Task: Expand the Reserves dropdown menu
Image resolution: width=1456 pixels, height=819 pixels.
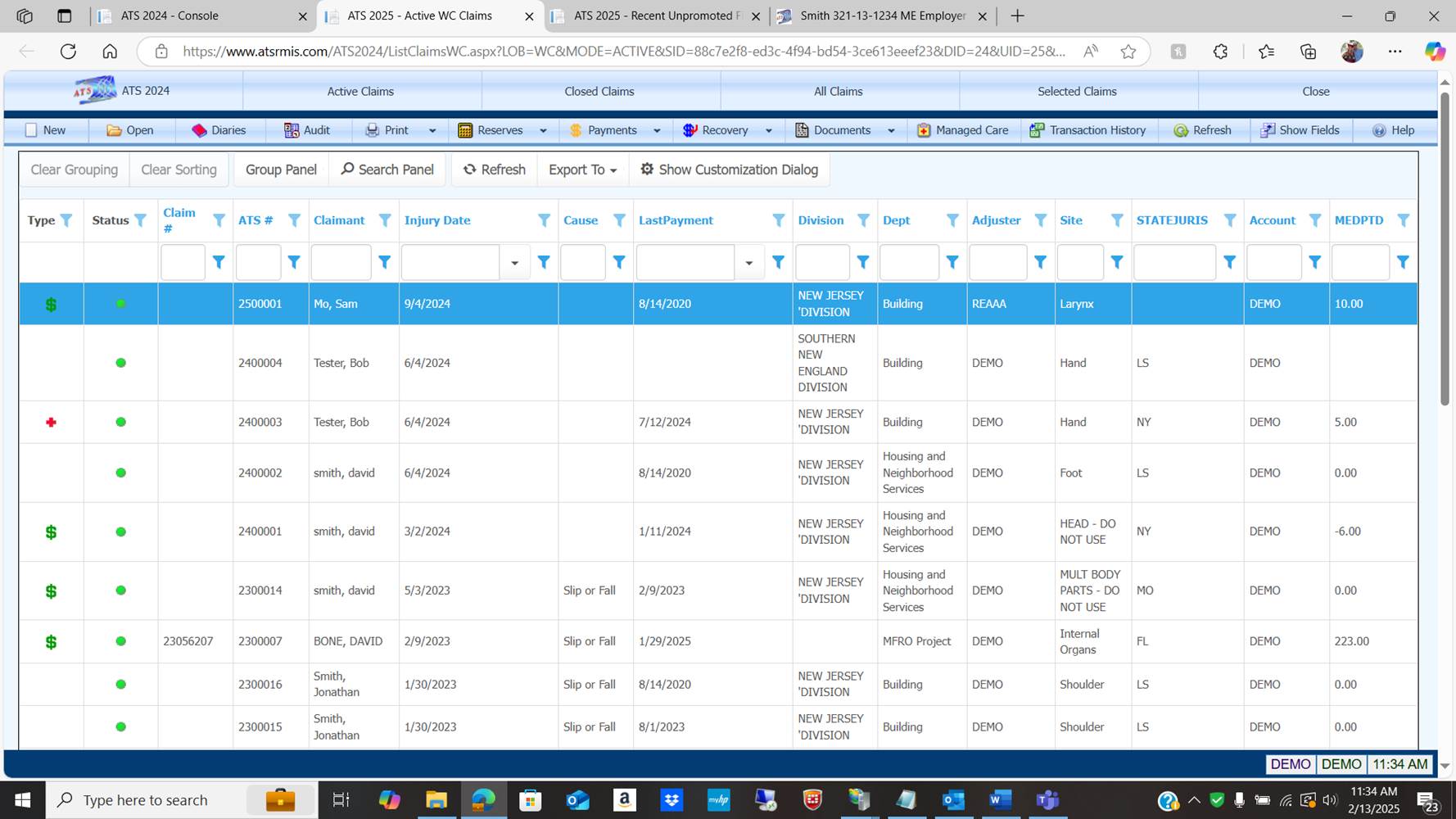Action: [x=543, y=130]
